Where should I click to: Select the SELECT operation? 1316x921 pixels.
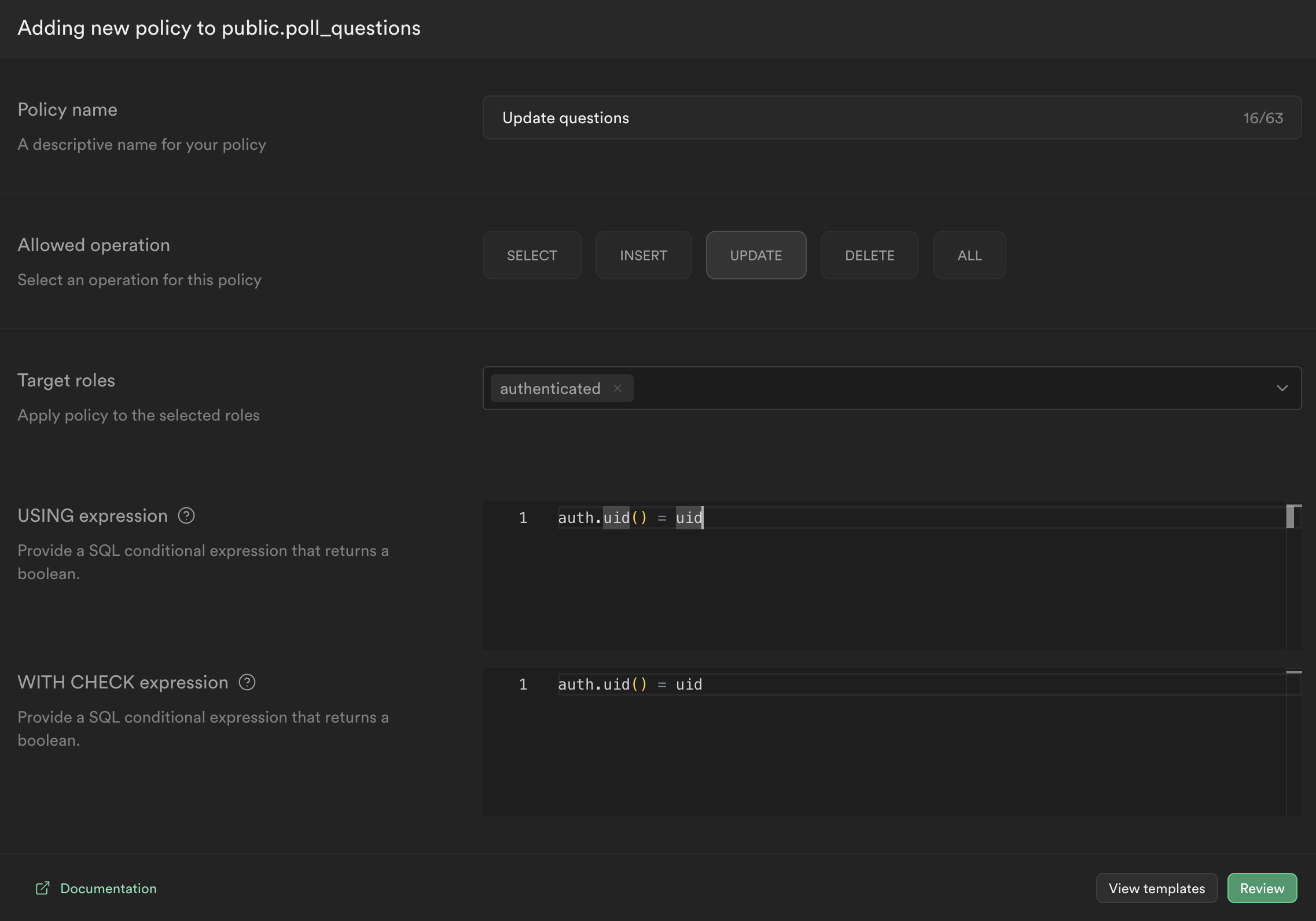pos(531,255)
